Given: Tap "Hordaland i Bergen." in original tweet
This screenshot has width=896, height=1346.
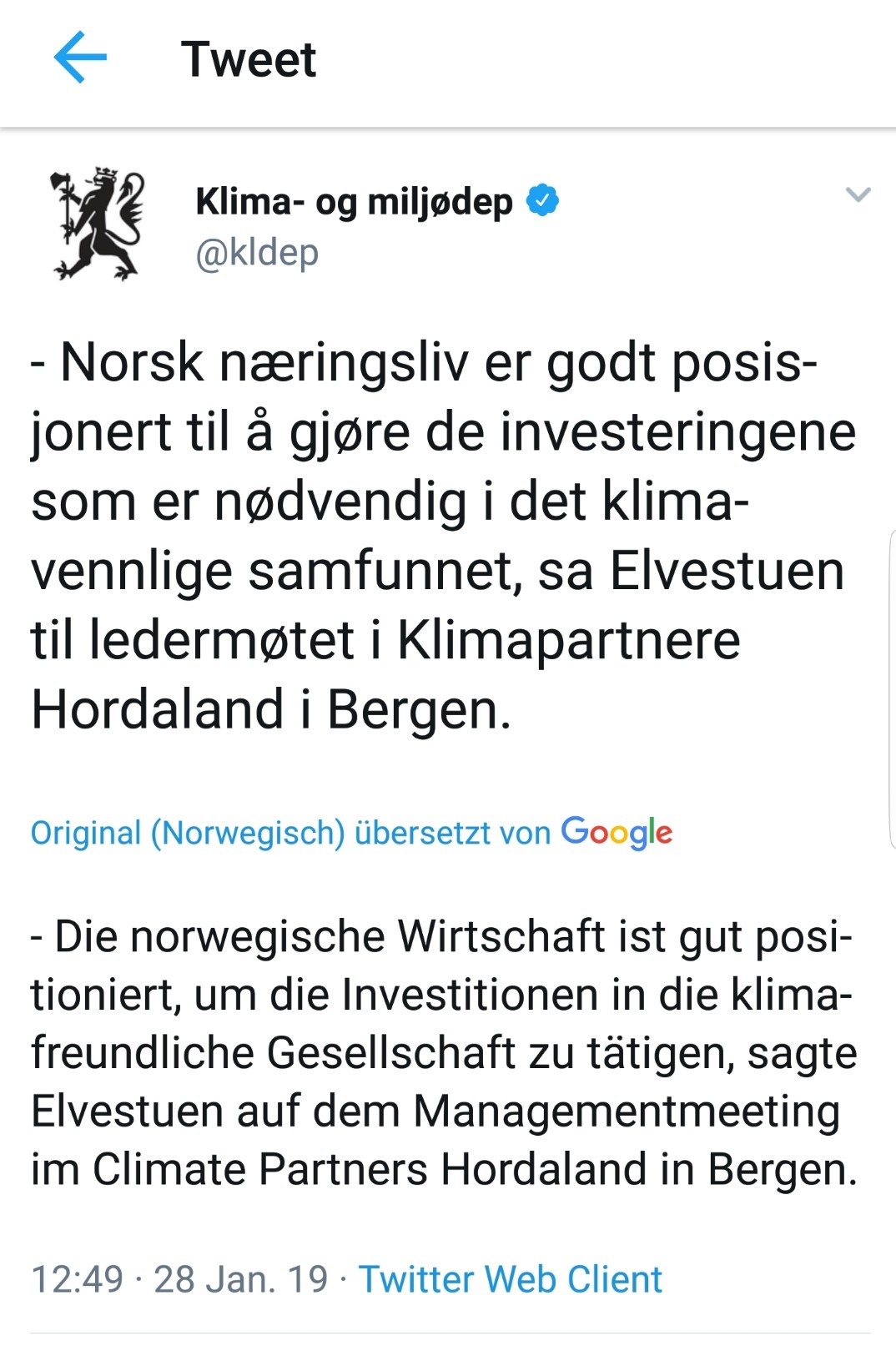Looking at the screenshot, I should tap(270, 710).
